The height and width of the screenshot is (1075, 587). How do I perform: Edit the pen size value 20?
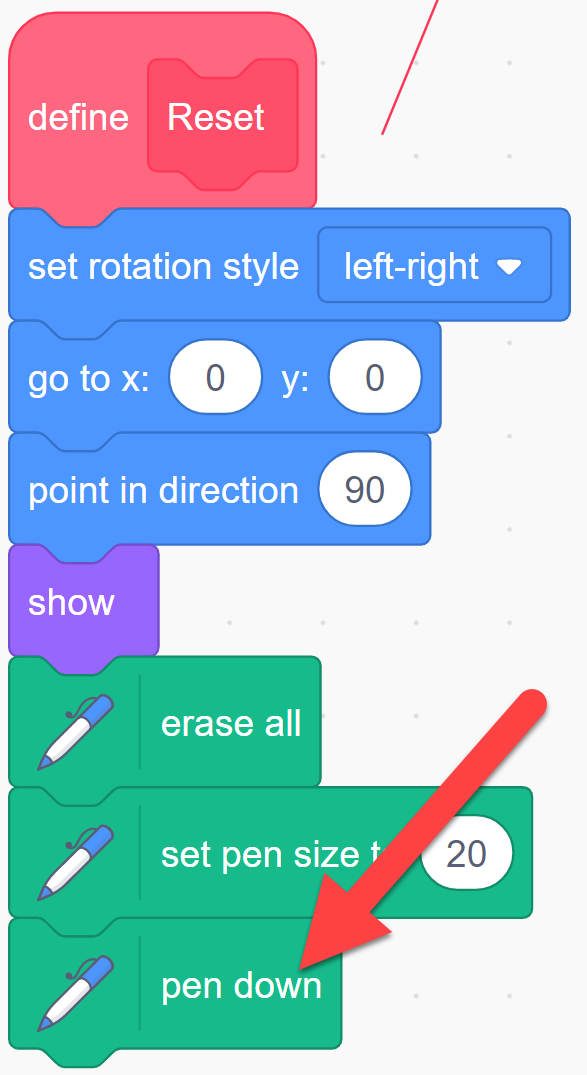[x=466, y=854]
